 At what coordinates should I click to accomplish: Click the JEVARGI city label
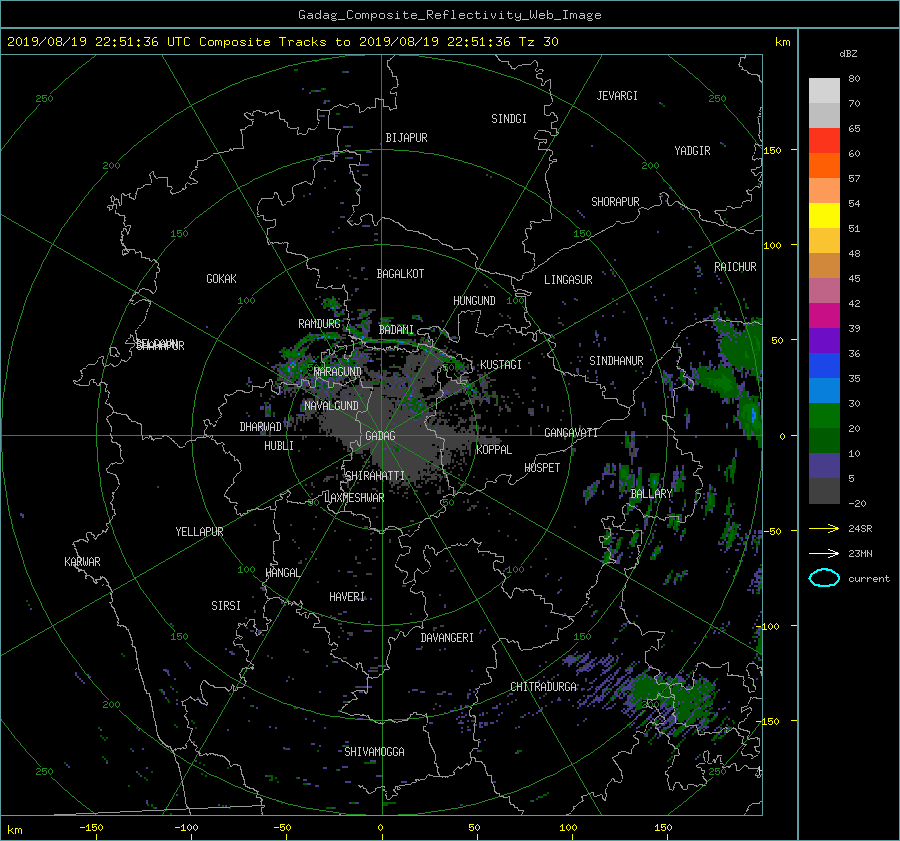tap(617, 96)
